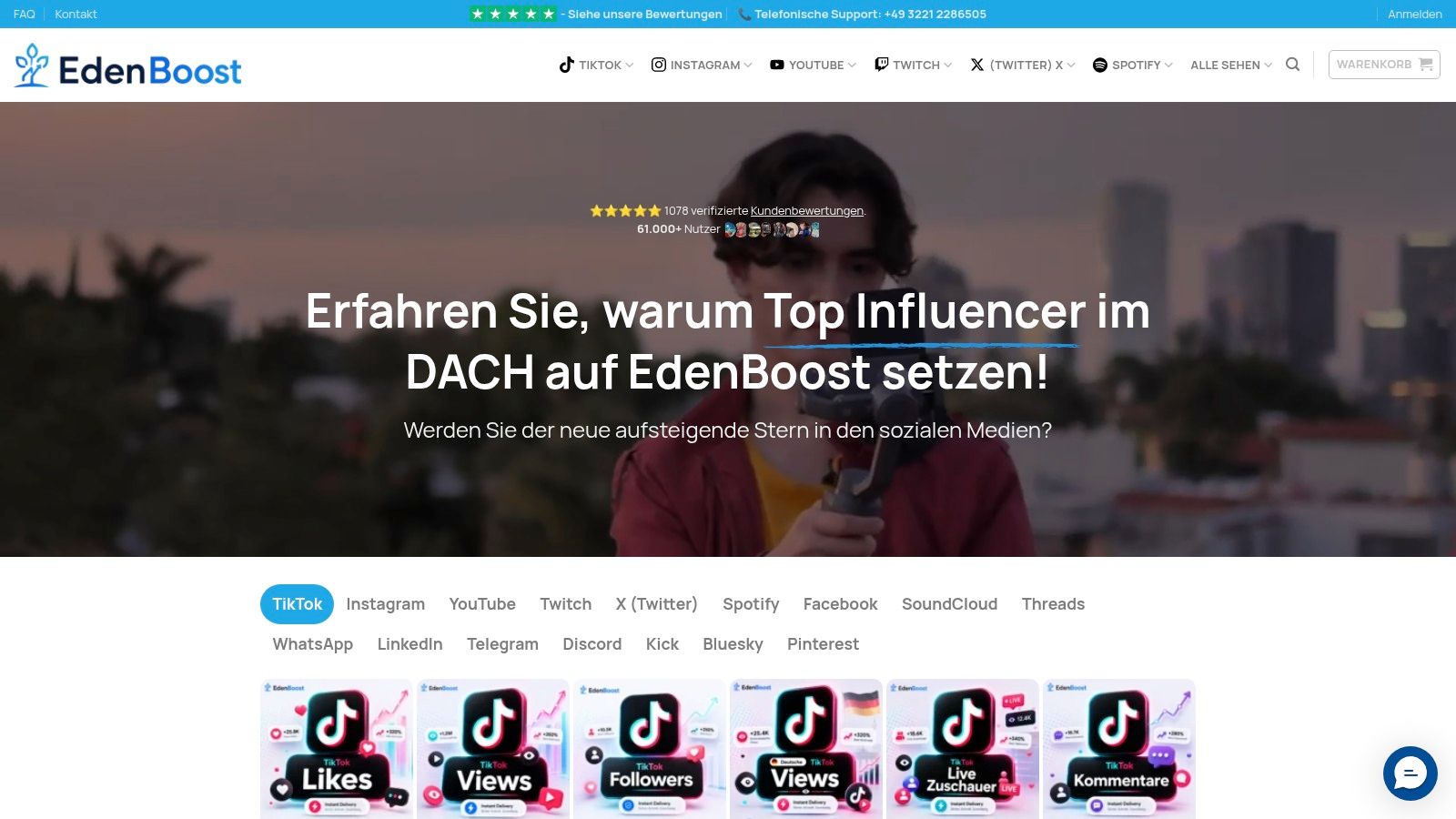Open the Deutsche TikTok Views card
1456x819 pixels.
806,749
